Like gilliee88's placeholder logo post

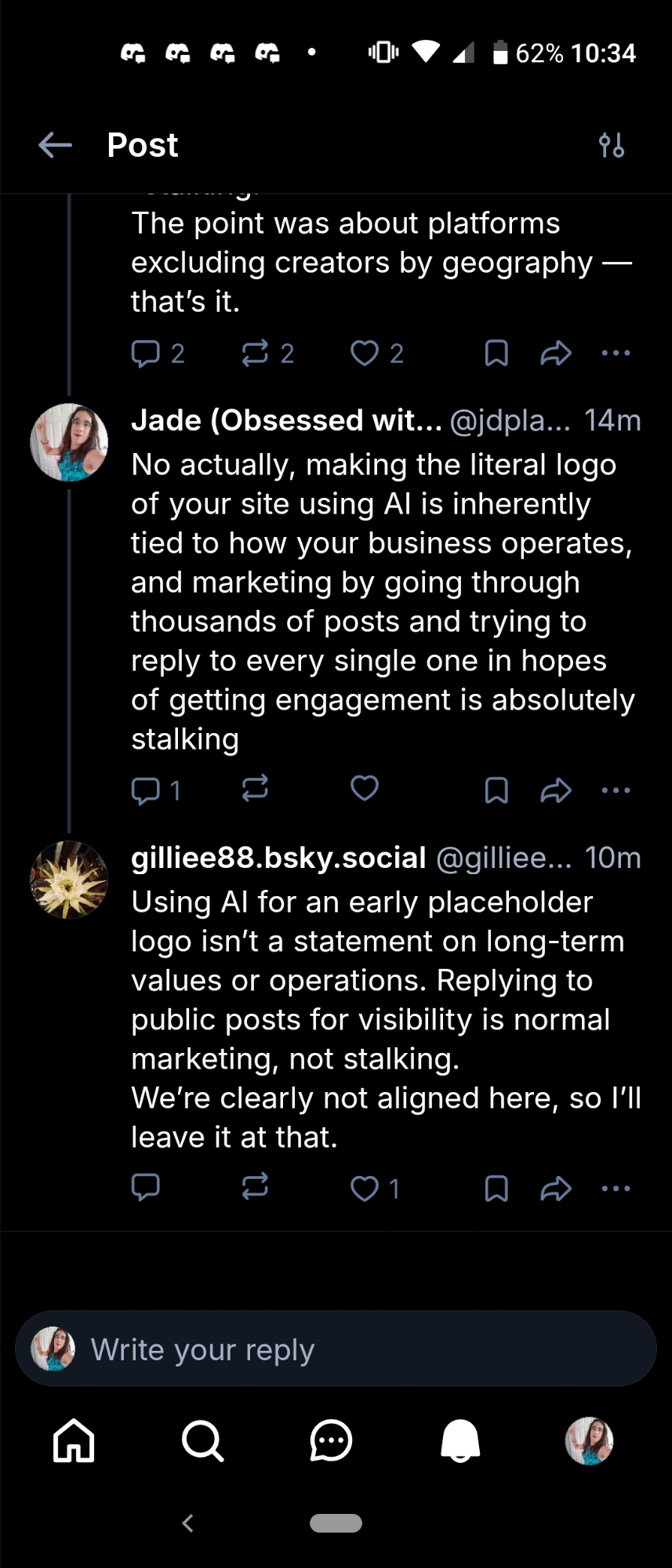coord(365,1188)
